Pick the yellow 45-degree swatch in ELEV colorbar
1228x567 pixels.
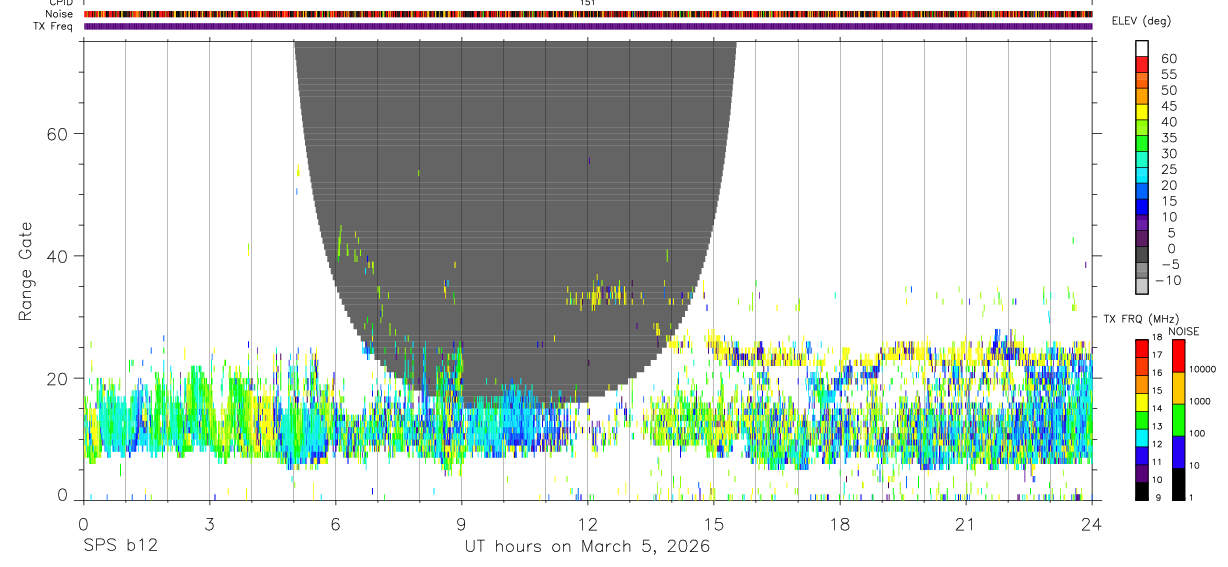pyautogui.click(x=1143, y=111)
